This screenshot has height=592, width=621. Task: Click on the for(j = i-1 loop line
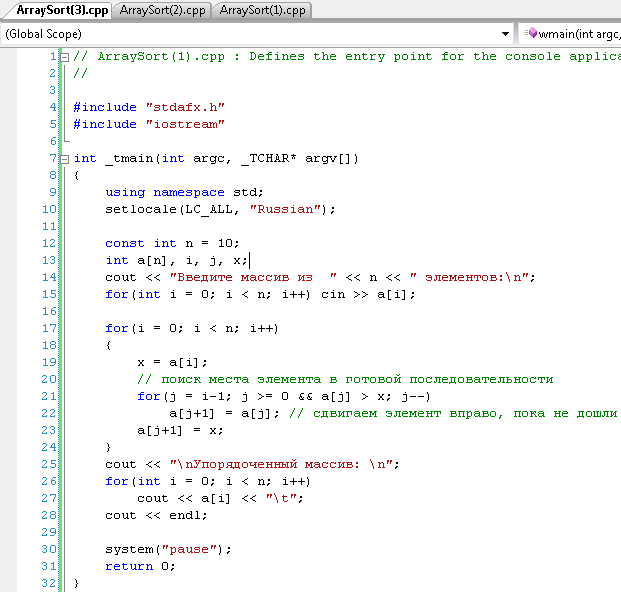click(x=284, y=396)
